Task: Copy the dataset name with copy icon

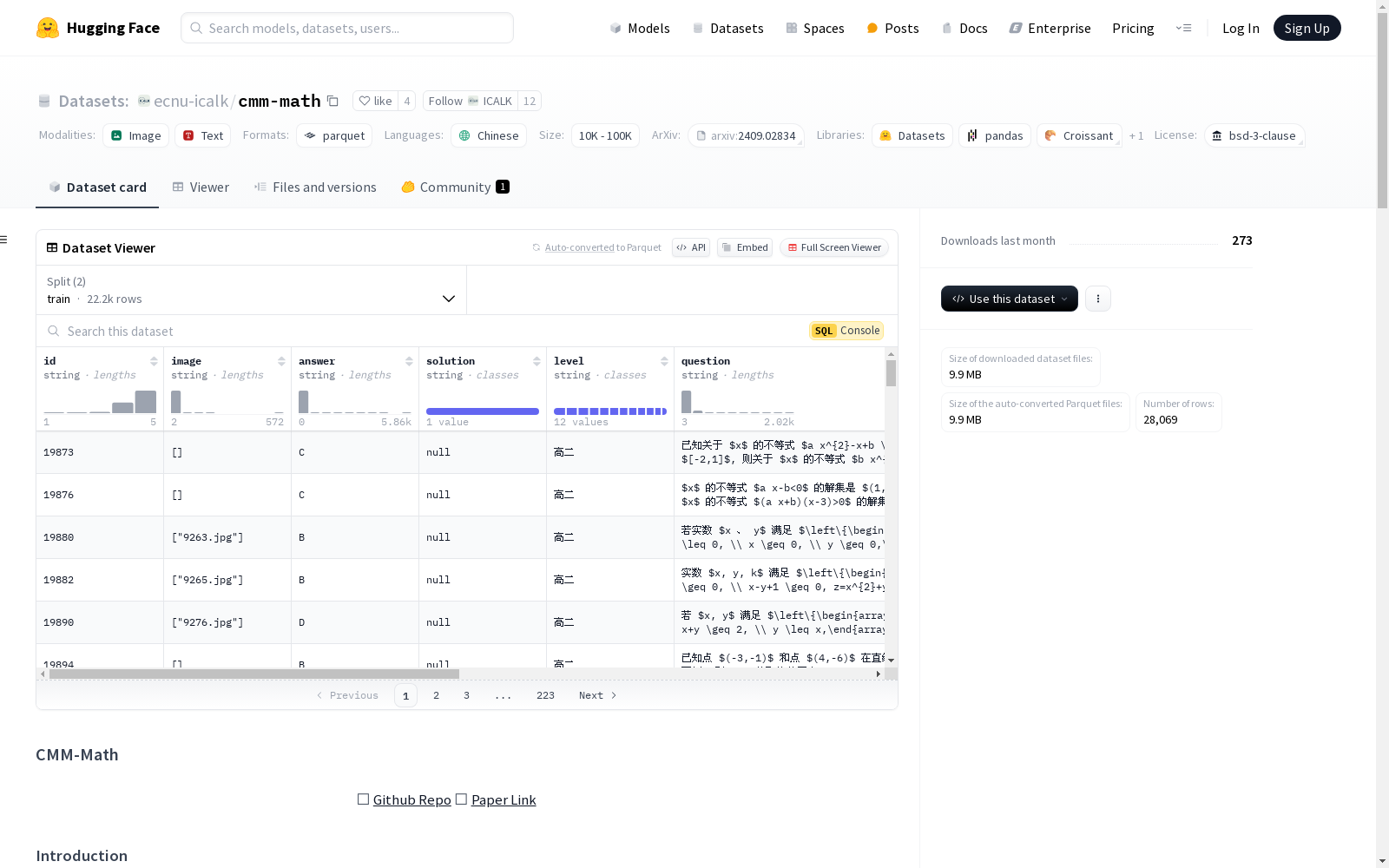Action: click(x=332, y=101)
